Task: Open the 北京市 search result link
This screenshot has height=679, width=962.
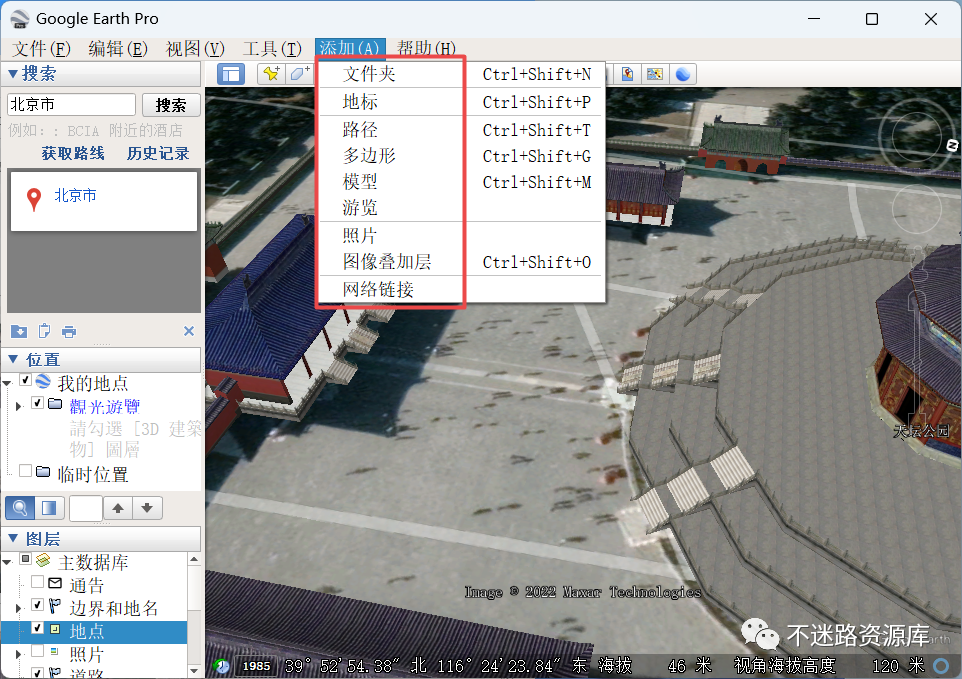Action: [75, 196]
